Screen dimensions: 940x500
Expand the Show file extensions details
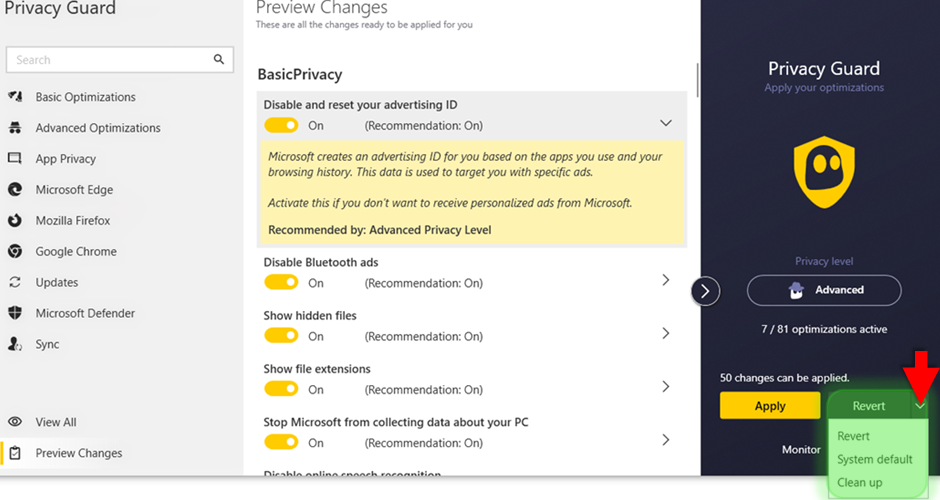[x=665, y=387]
